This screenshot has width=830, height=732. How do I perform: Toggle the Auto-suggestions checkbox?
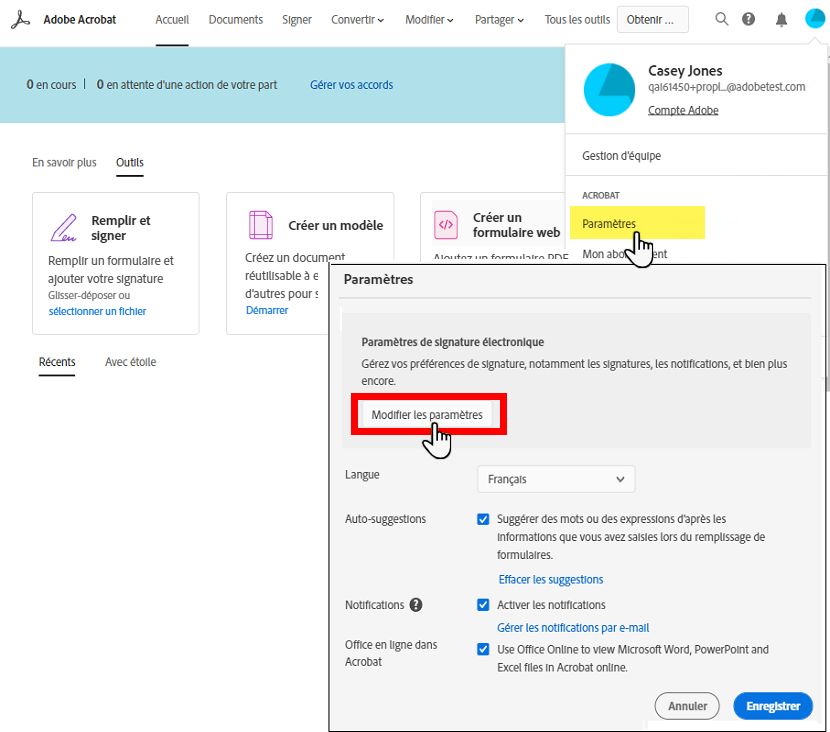point(483,519)
